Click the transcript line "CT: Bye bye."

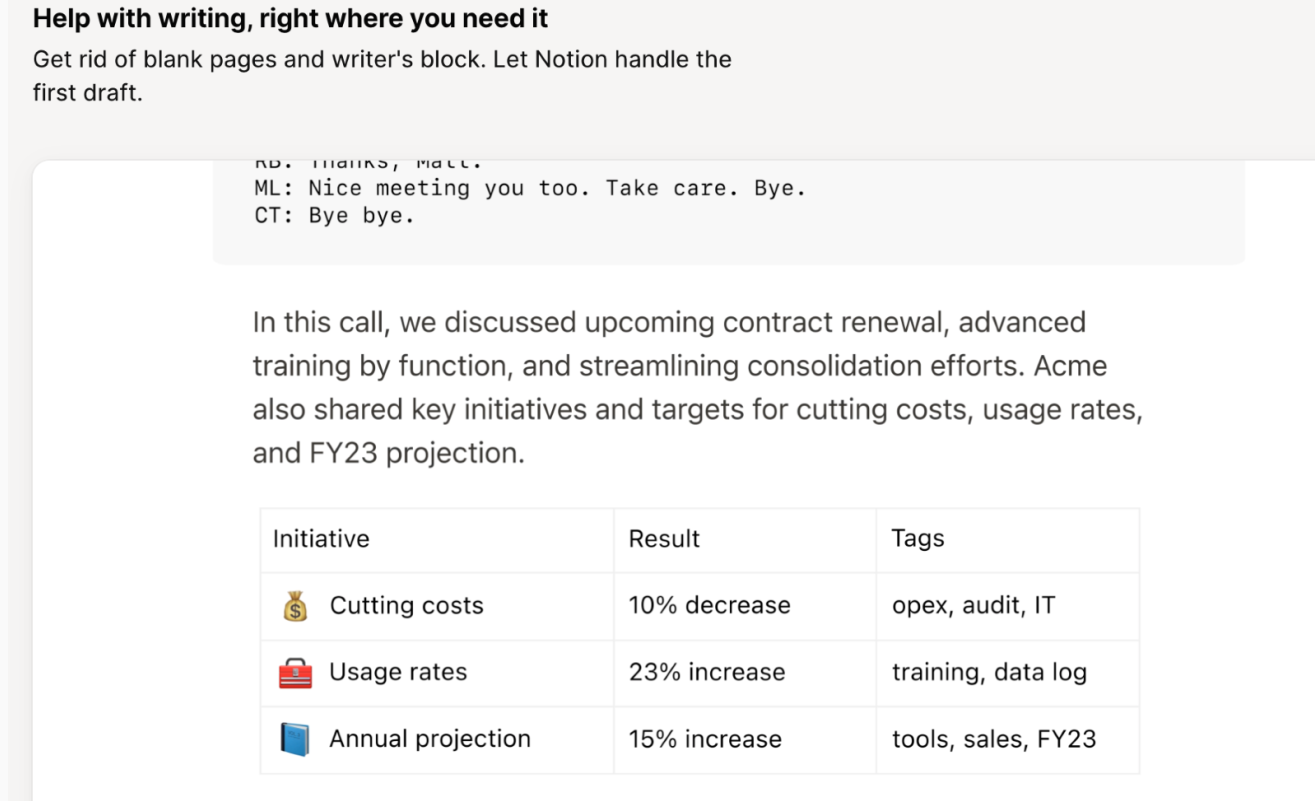tap(334, 215)
